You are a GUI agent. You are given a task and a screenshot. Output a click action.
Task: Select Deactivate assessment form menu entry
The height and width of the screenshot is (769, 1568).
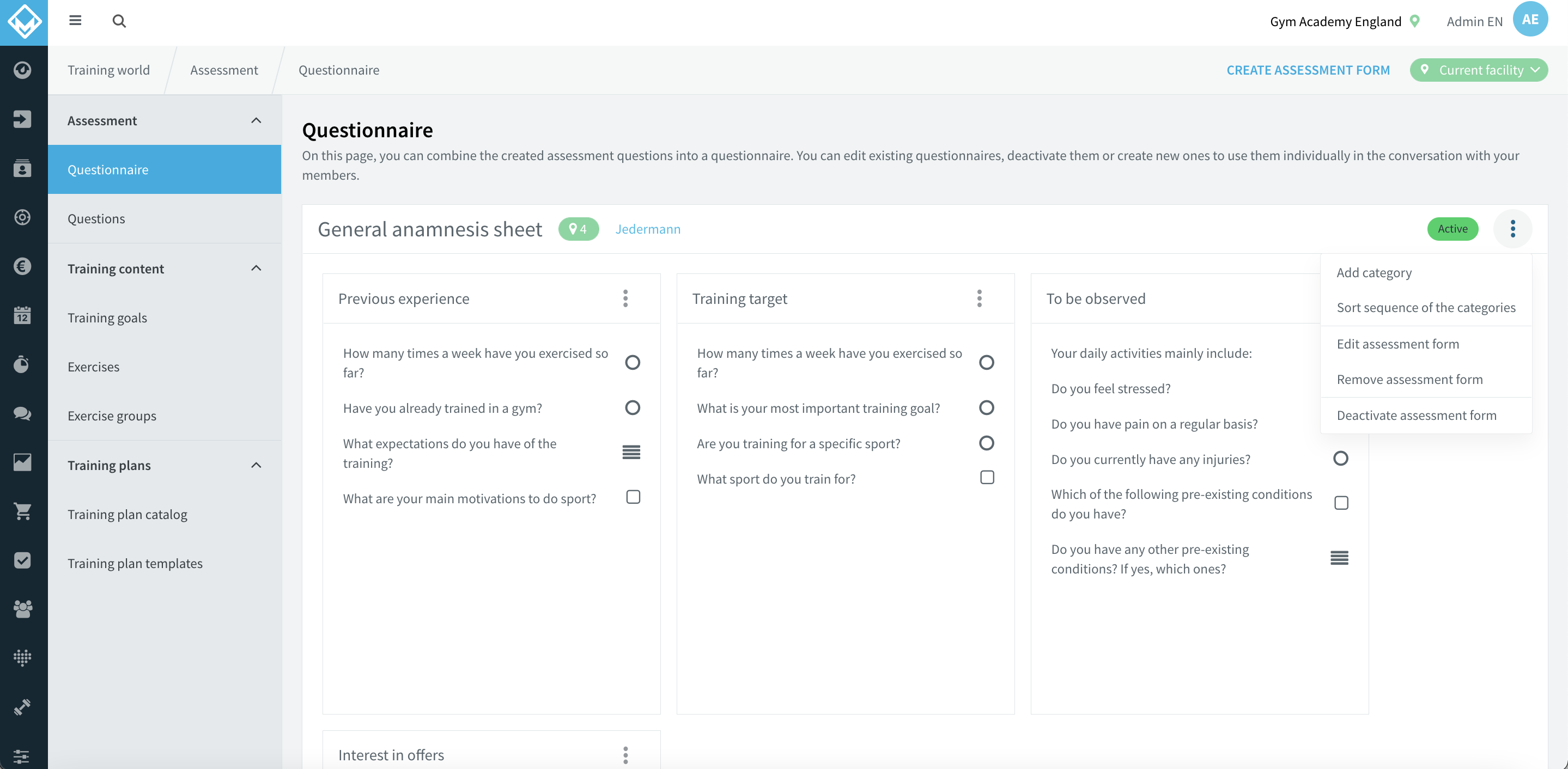click(1417, 415)
